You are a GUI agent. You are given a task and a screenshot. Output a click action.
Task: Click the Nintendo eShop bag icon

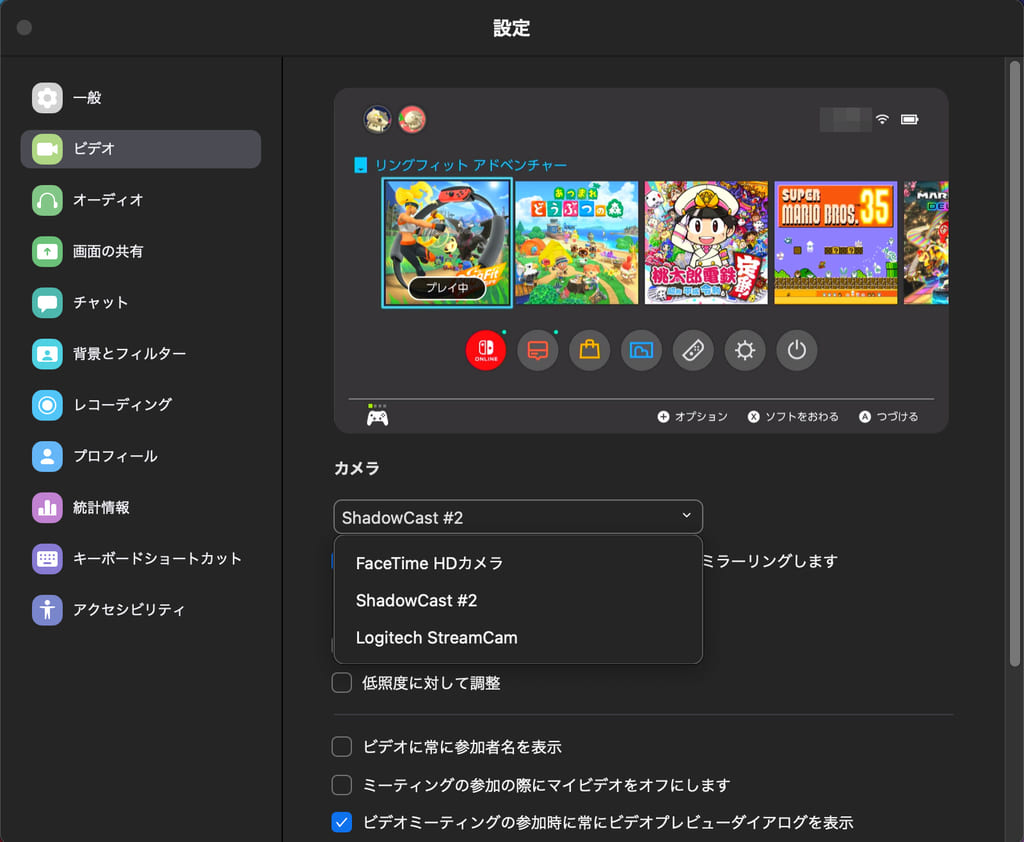pyautogui.click(x=589, y=350)
